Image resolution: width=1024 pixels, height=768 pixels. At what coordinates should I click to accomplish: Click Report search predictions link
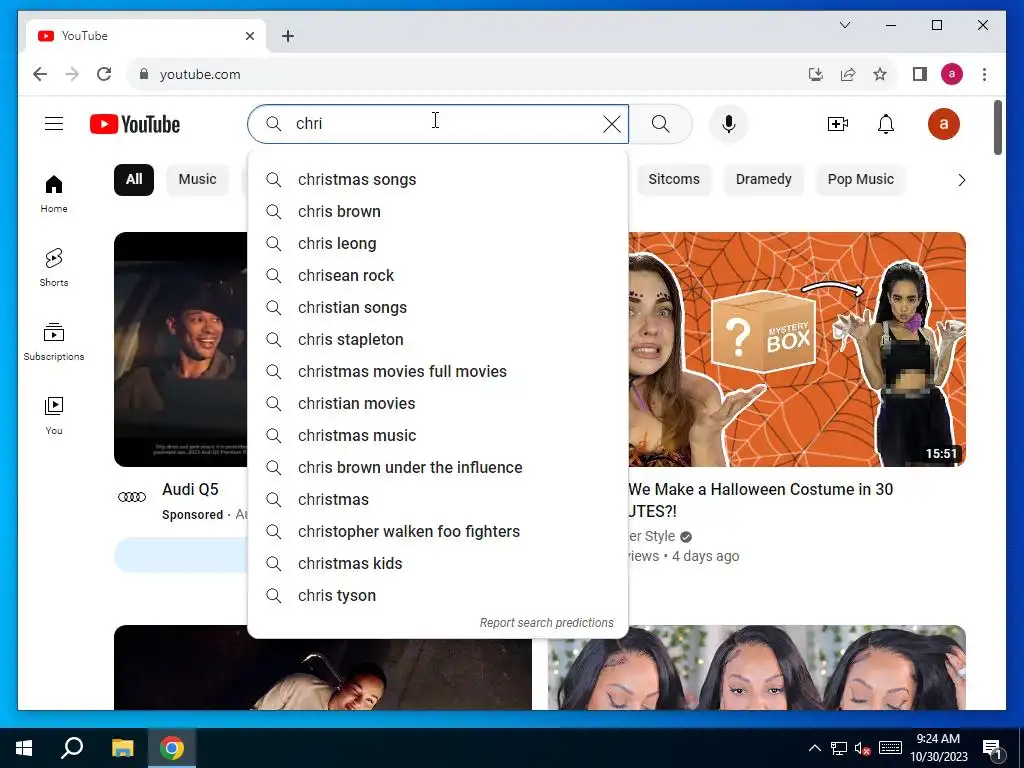click(547, 623)
